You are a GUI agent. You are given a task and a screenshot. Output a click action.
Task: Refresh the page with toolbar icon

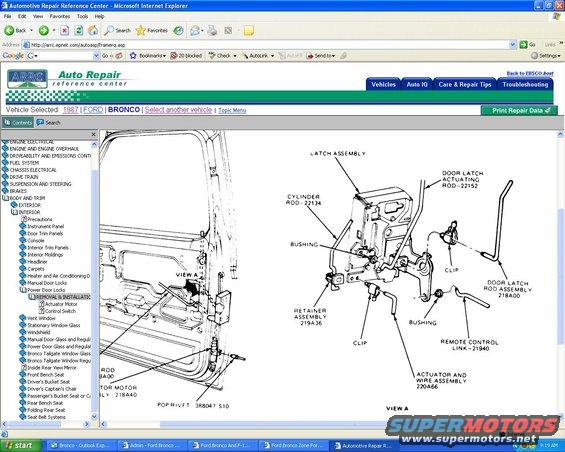79,31
